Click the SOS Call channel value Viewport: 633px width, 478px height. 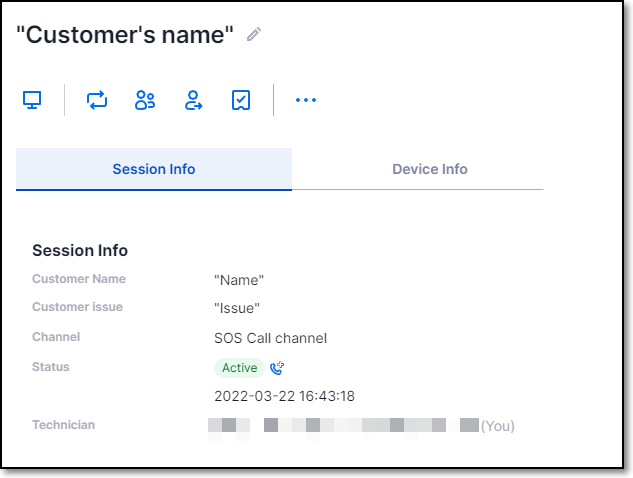coord(270,338)
